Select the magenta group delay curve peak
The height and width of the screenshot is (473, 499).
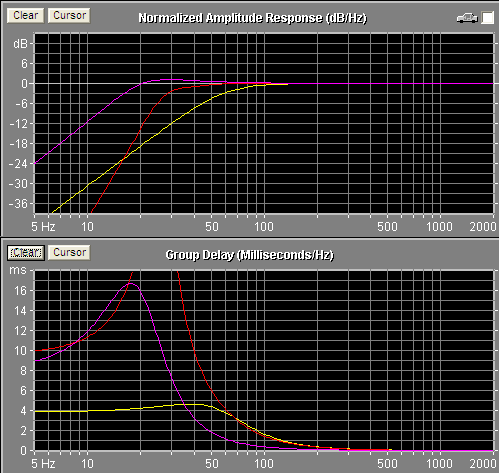click(130, 283)
